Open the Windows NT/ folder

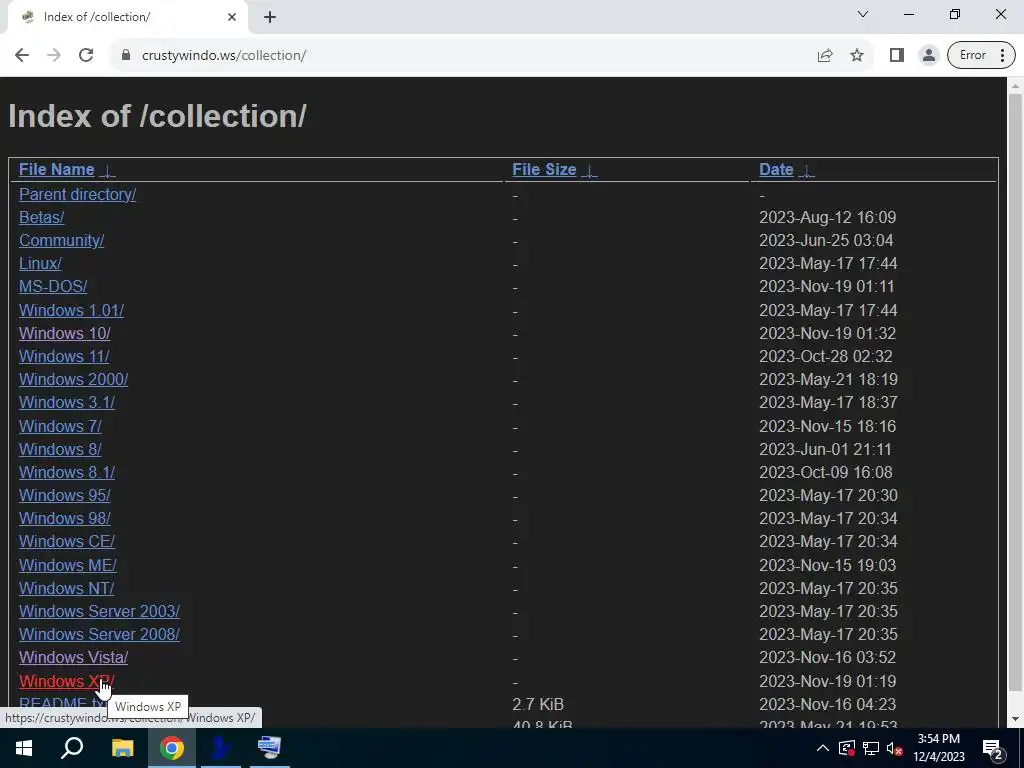click(67, 588)
